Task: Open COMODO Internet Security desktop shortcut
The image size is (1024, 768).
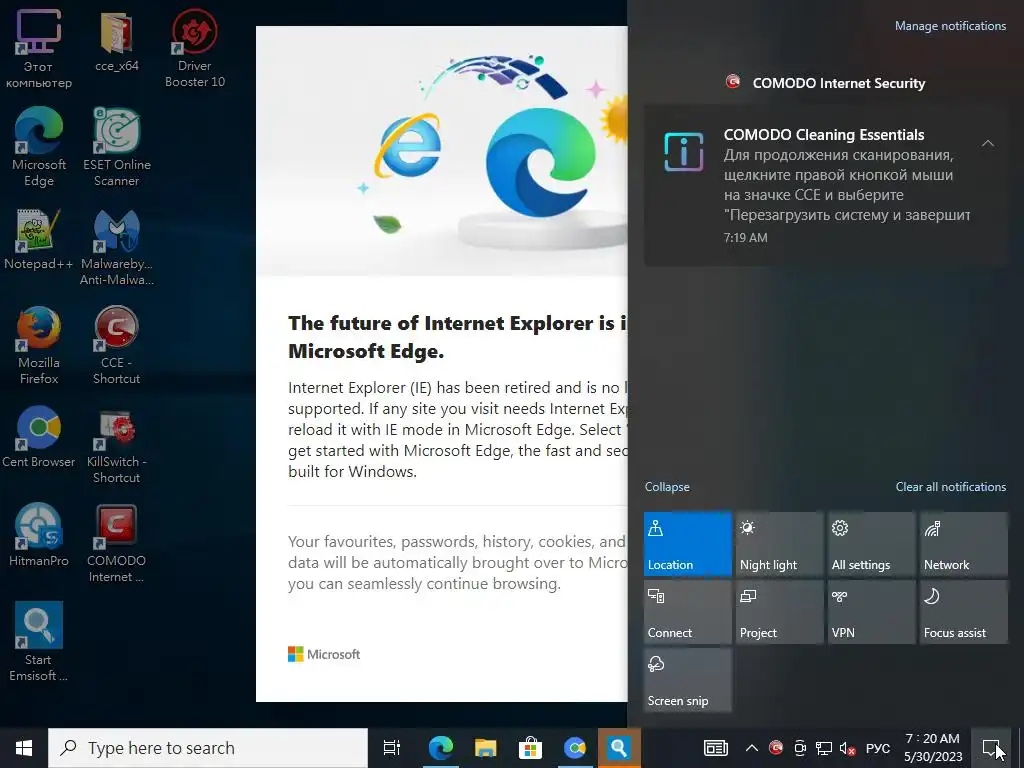Action: point(116,543)
